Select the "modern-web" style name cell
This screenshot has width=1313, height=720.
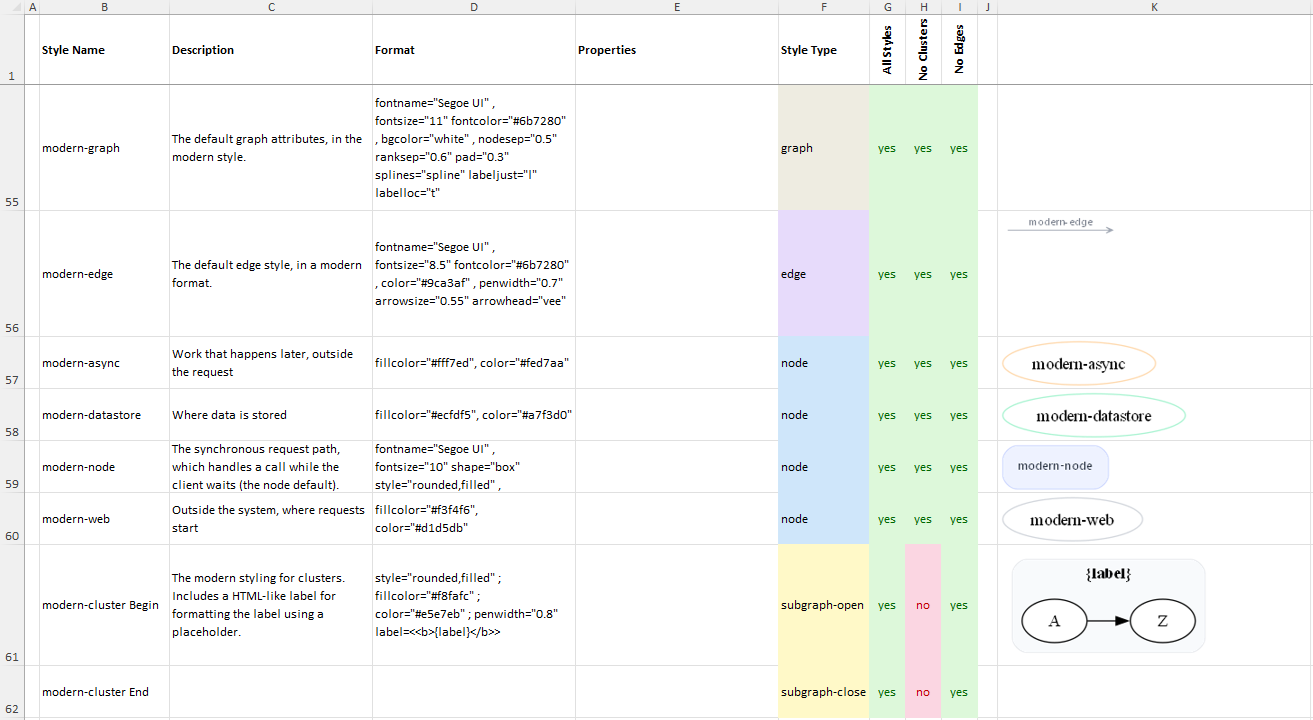[104, 519]
